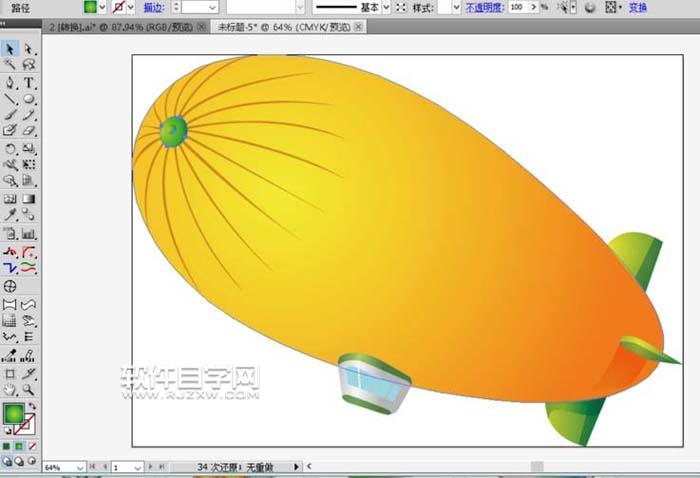Choose the Magic Wand tool
The width and height of the screenshot is (700, 478).
[x=10, y=65]
